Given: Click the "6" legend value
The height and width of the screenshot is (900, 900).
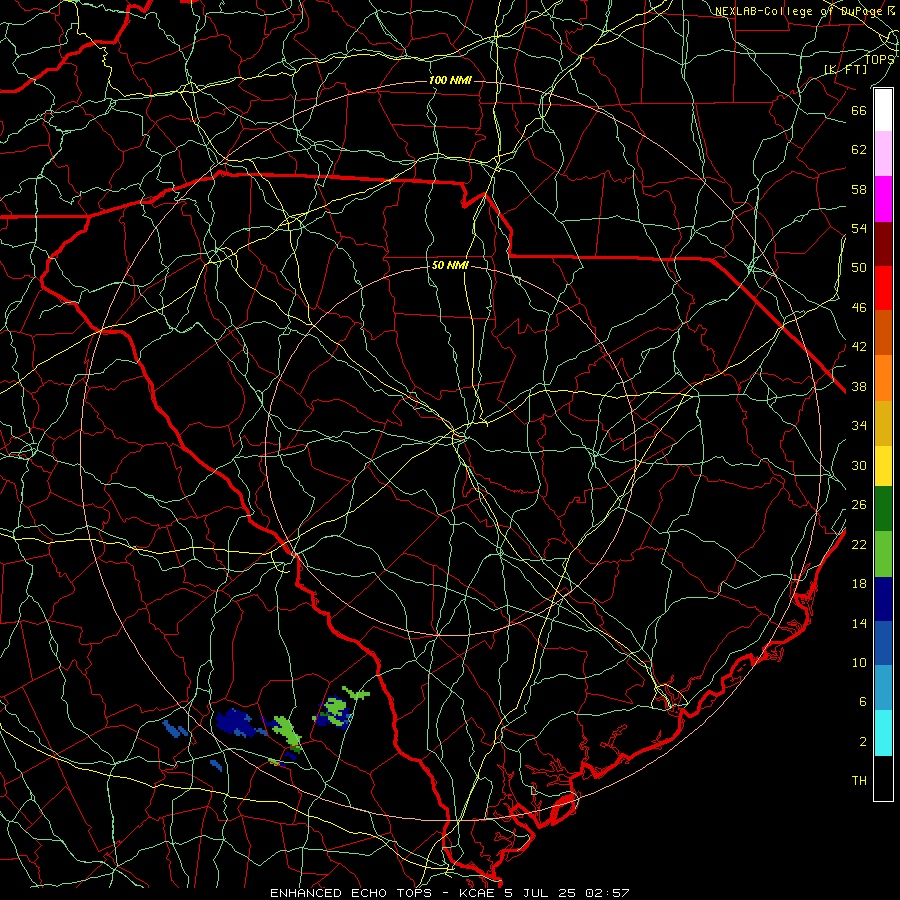Looking at the screenshot, I should 863,702.
